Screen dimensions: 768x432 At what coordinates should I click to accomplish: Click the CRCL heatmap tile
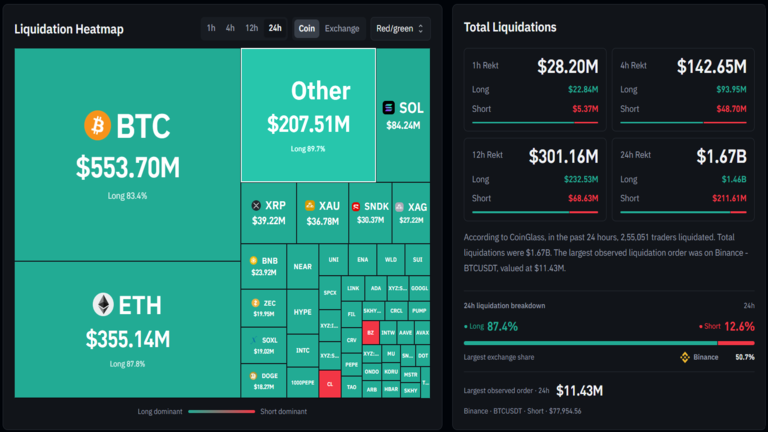(396, 311)
